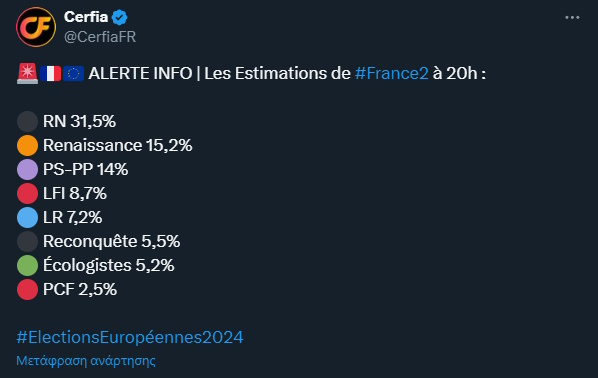The image size is (598, 378).
Task: Click the European Union flag emoji
Action: pyautogui.click(x=74, y=74)
